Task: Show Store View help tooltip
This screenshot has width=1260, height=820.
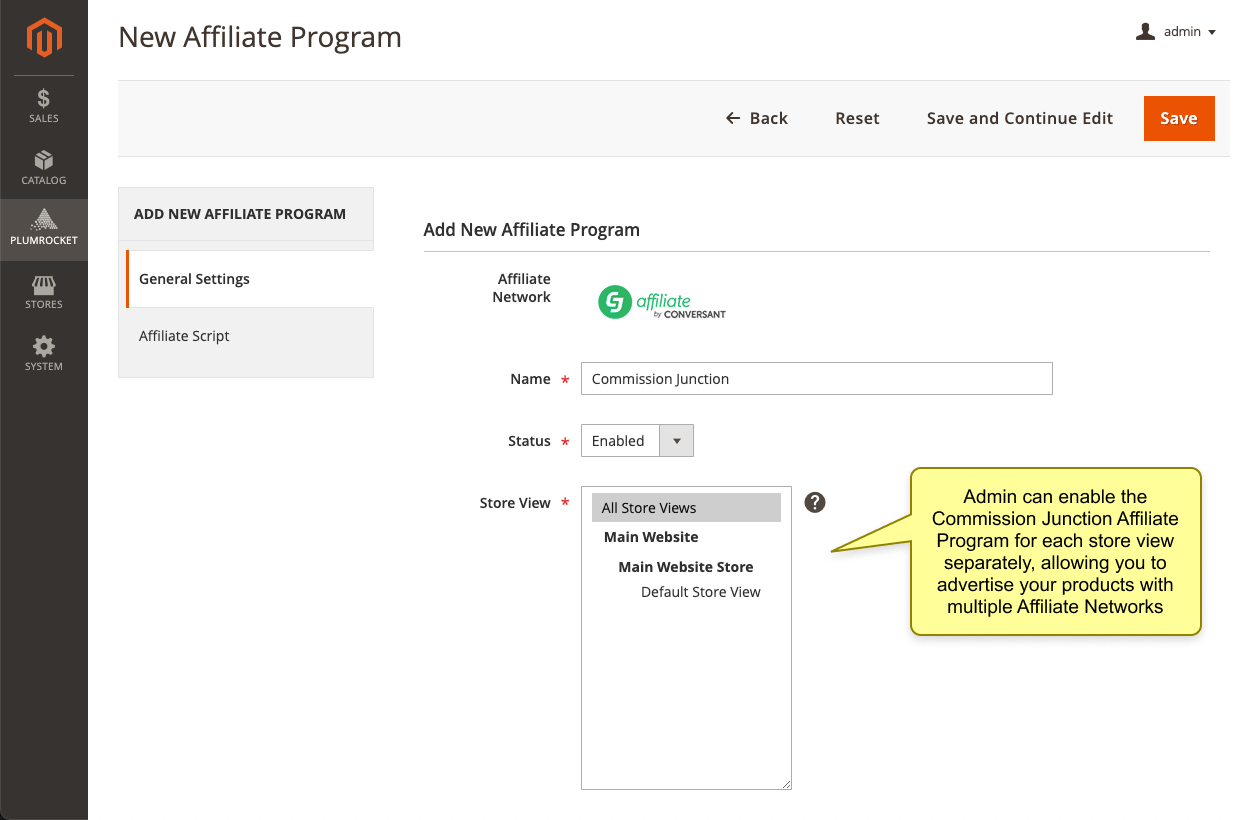Action: [815, 503]
